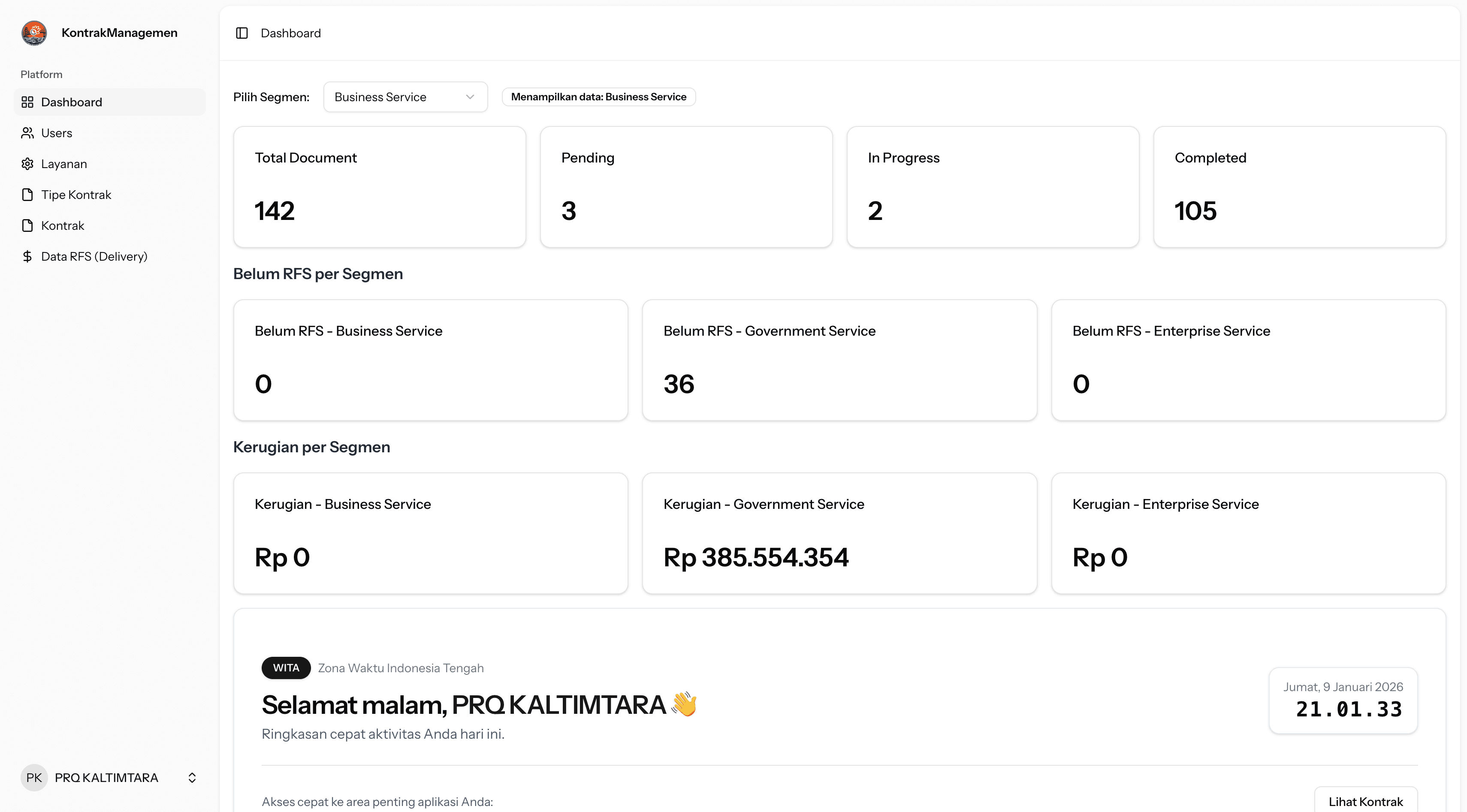The image size is (1467, 812).
Task: Click the Tipe Kontrak document icon
Action: [x=27, y=194]
